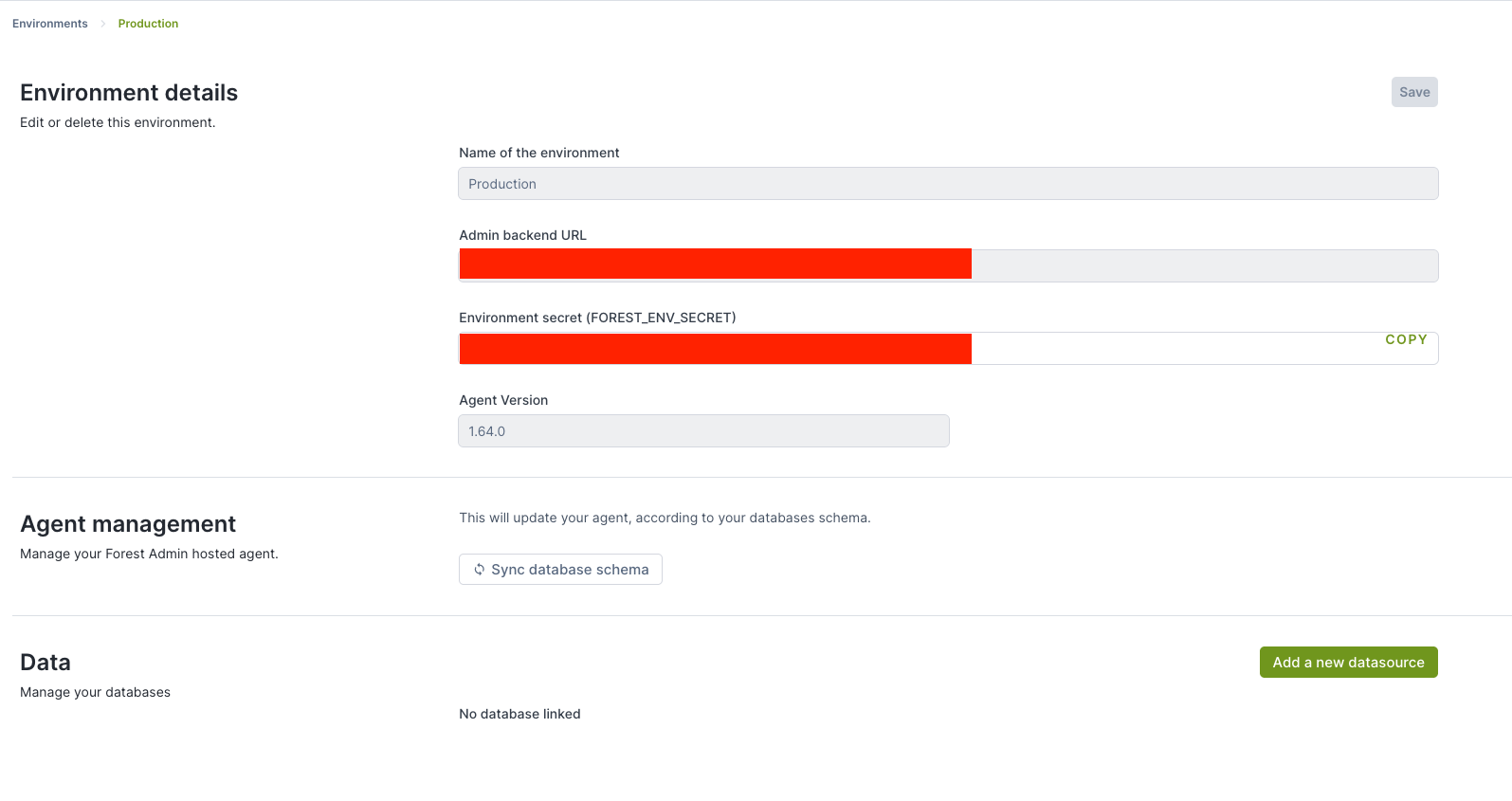Click Add a new datasource
The image size is (1512, 801).
point(1348,663)
